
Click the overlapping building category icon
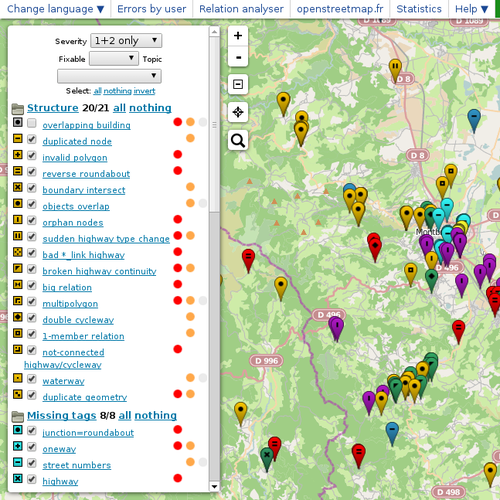click(x=18, y=122)
